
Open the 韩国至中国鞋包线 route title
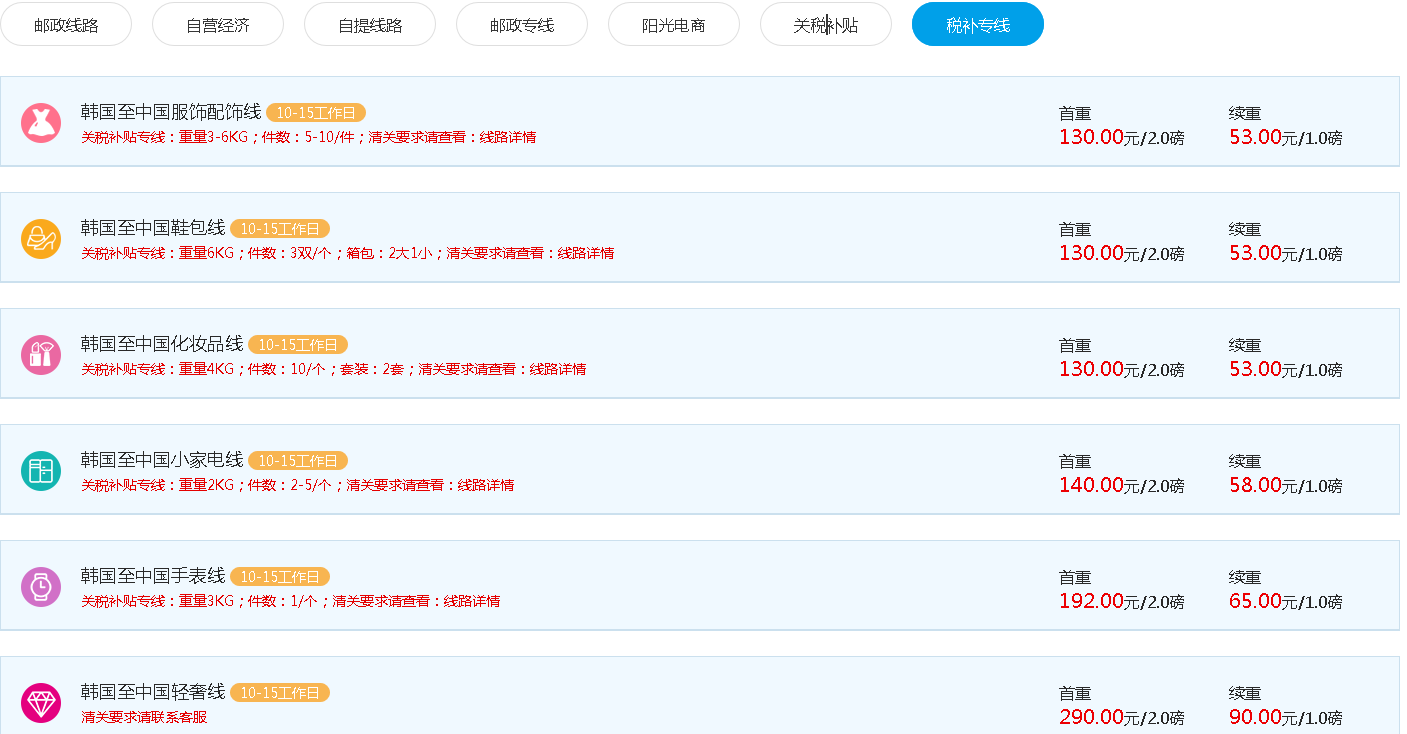(153, 228)
